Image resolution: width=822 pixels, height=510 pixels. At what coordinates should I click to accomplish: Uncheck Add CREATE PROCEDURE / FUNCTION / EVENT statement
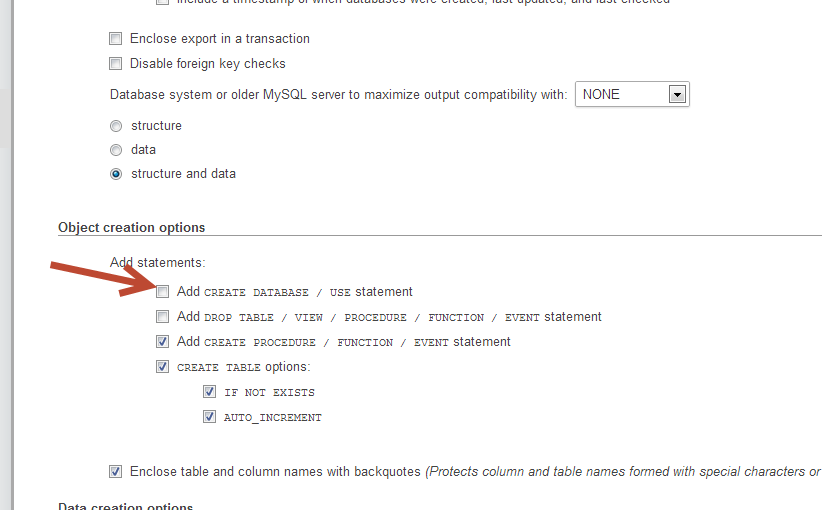pos(163,342)
